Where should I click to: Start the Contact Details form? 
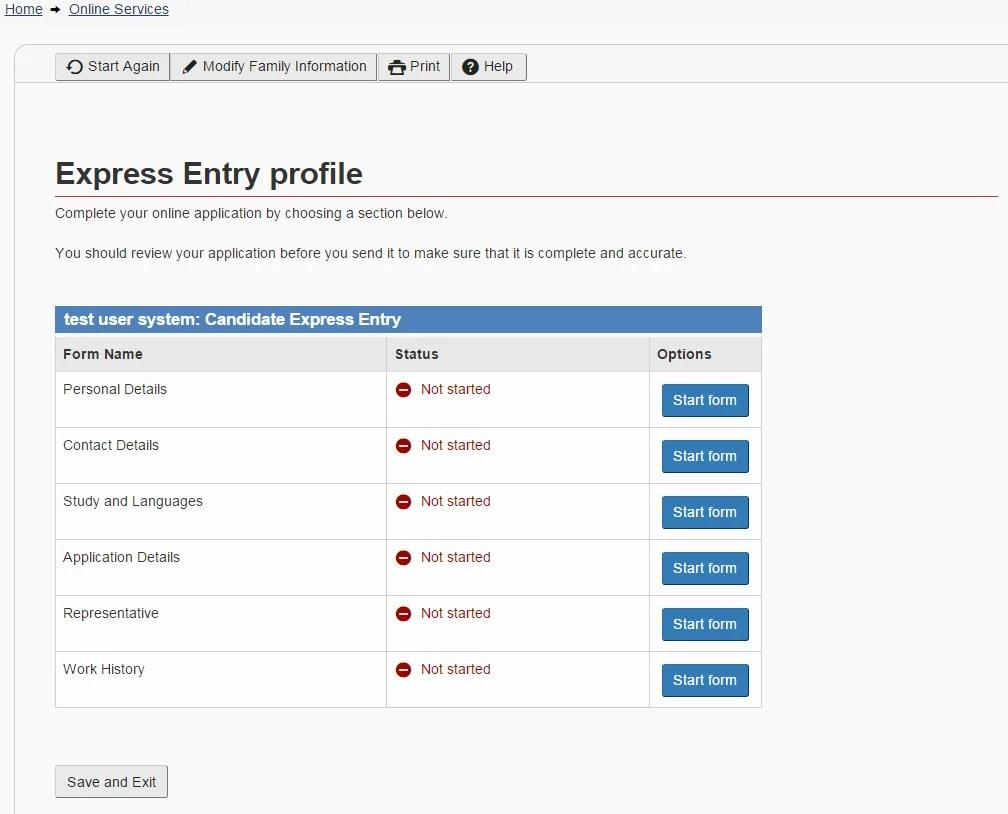click(x=705, y=456)
